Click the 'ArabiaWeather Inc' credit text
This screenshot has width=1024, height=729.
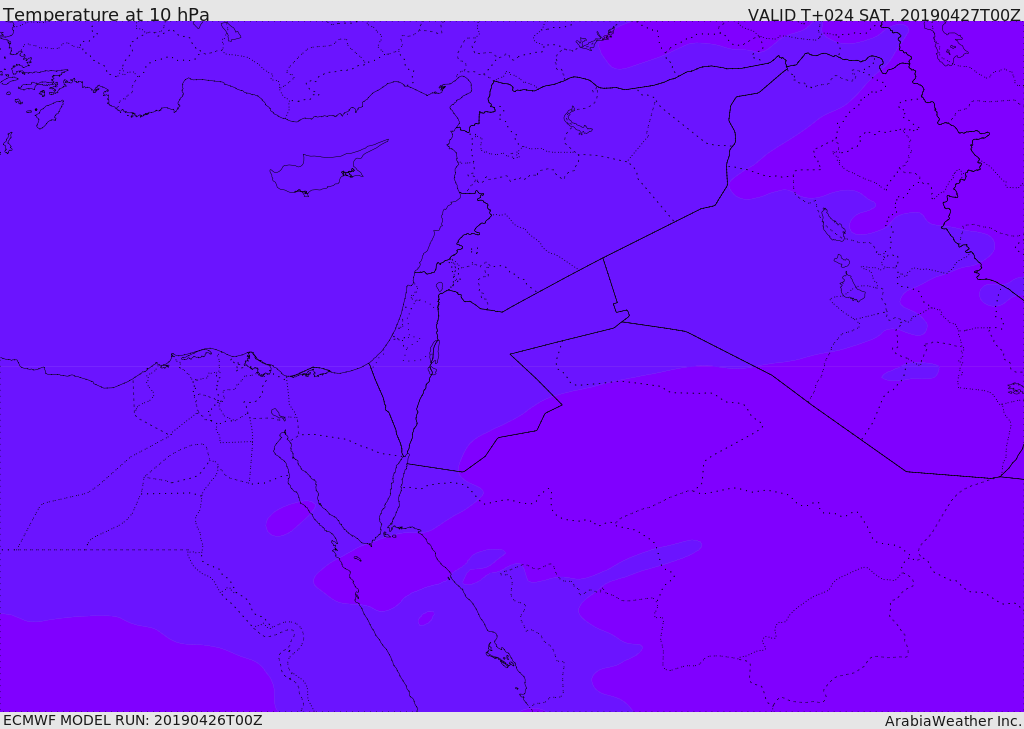pos(953,721)
